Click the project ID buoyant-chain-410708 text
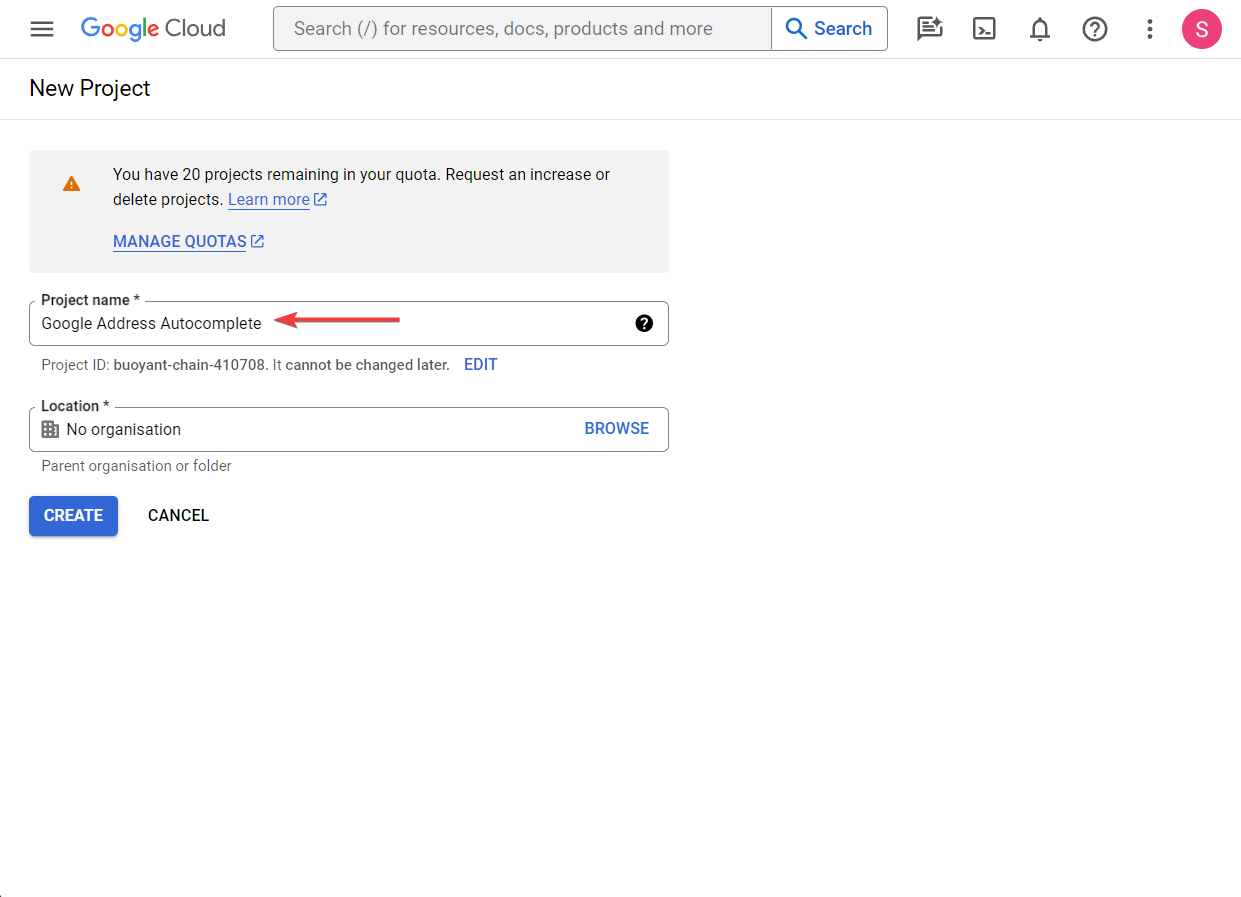The width and height of the screenshot is (1241, 897). (191, 365)
